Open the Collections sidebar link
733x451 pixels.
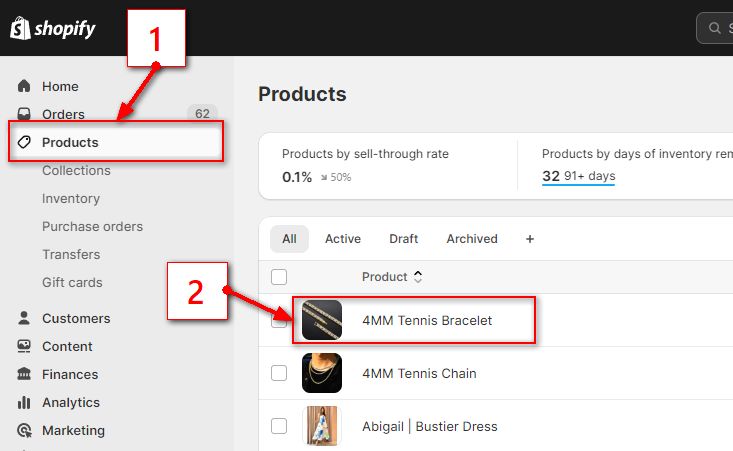[x=76, y=170]
